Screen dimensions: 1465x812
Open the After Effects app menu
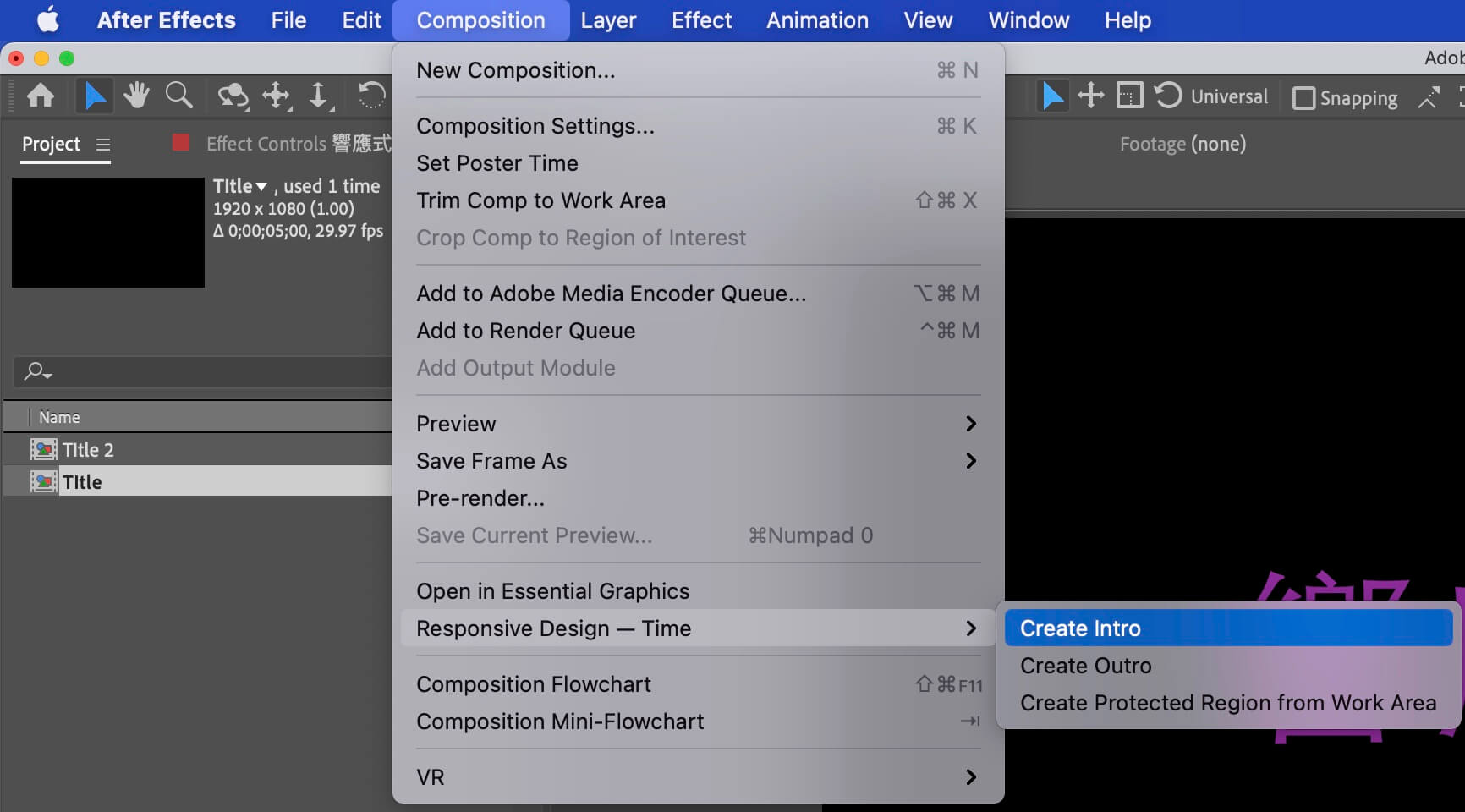point(167,19)
